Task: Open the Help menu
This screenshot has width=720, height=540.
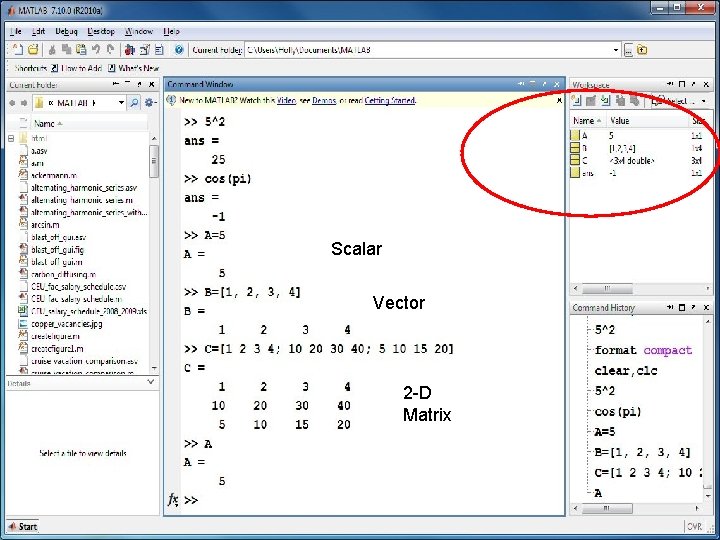Action: pyautogui.click(x=171, y=31)
